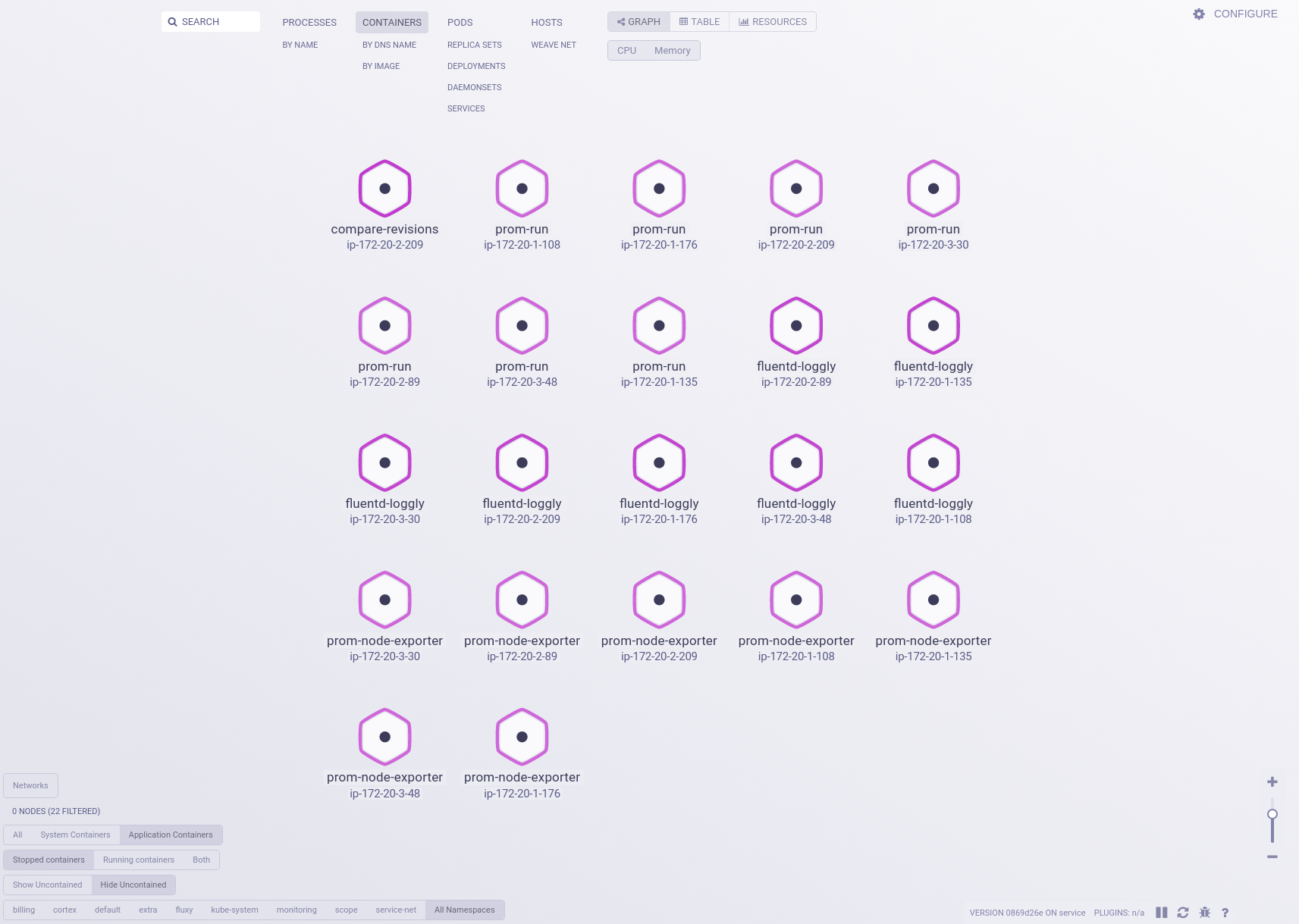This screenshot has width=1299, height=924.
Task: Open fluentd-loggly node on ip-172-20-3-30
Action: (384, 463)
